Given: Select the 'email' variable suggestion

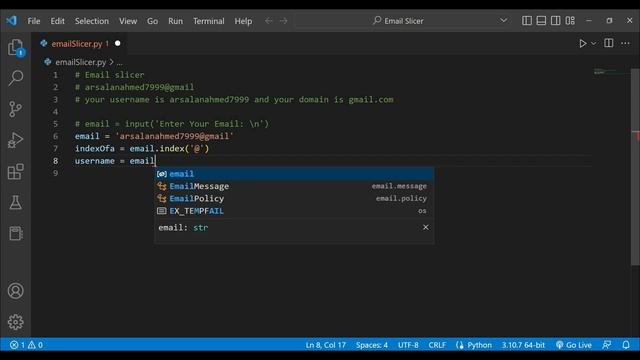Looking at the screenshot, I should coord(294,174).
